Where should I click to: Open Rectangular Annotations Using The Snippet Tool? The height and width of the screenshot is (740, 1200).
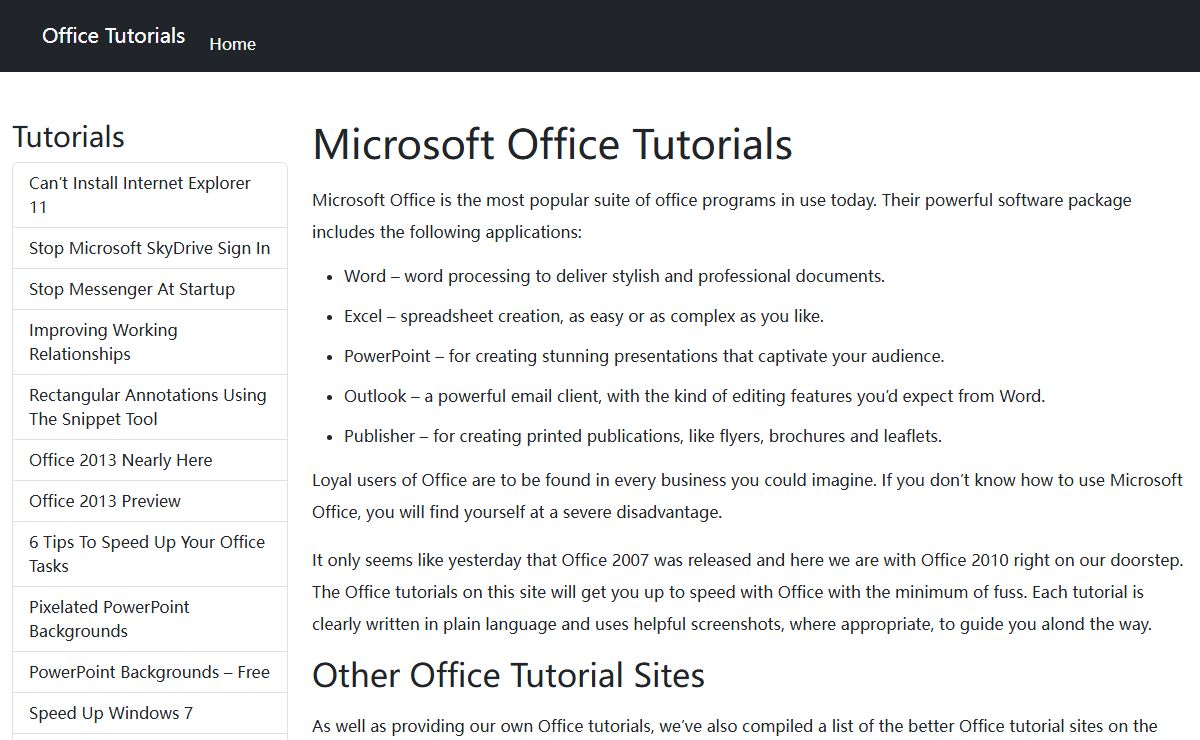[x=150, y=407]
